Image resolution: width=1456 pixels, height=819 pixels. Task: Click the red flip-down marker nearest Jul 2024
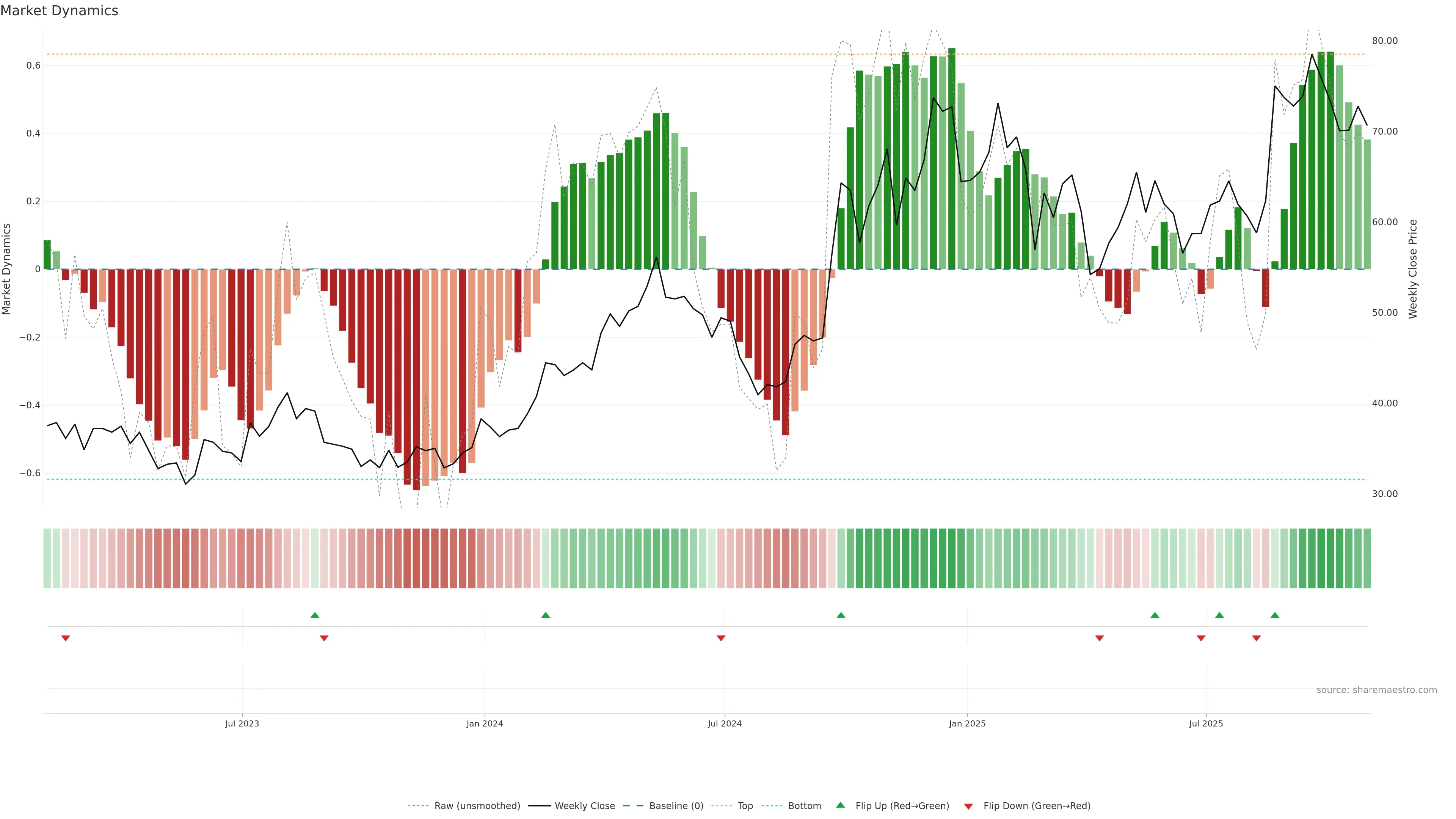(721, 638)
